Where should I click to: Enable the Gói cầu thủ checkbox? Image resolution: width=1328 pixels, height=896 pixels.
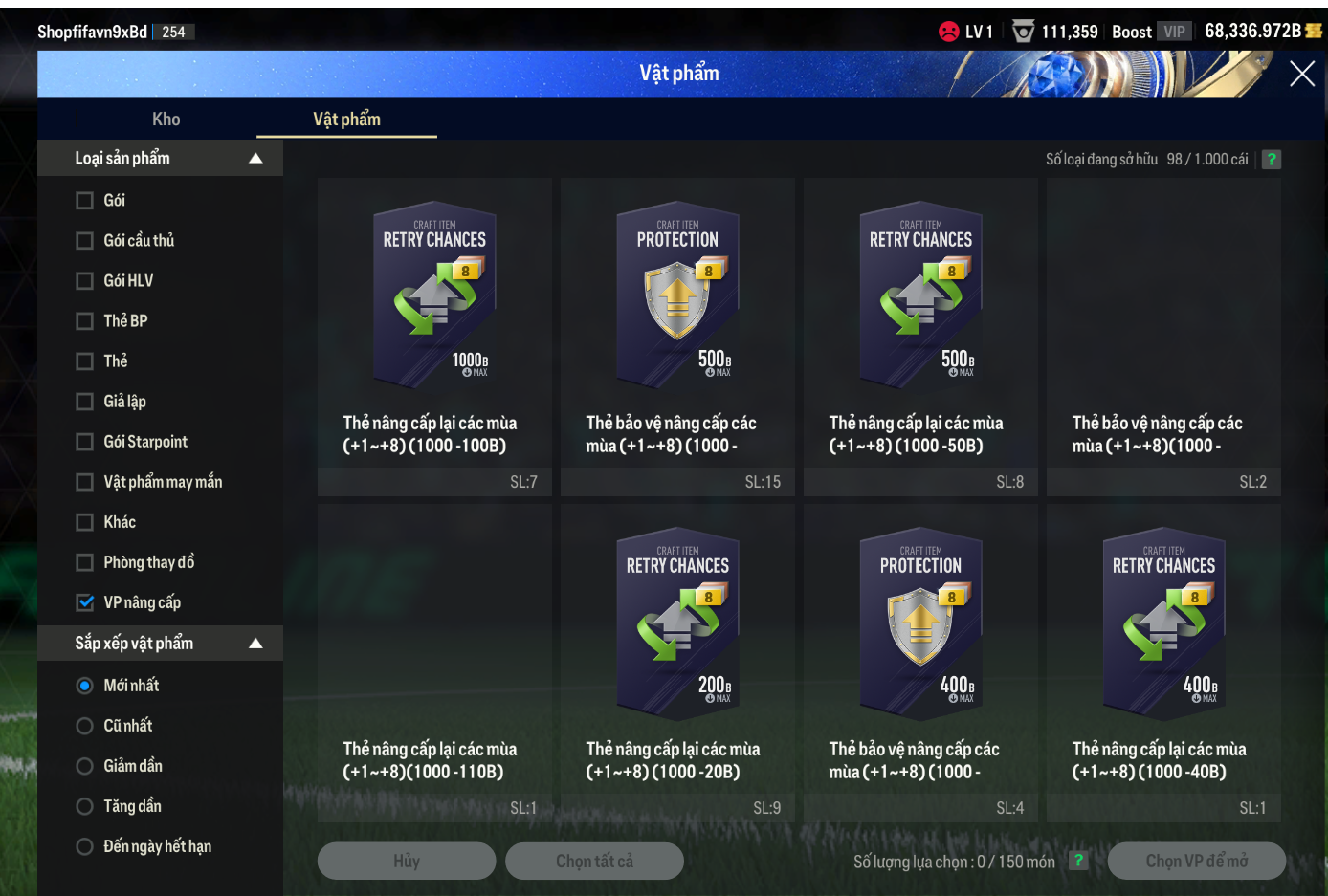tap(85, 241)
